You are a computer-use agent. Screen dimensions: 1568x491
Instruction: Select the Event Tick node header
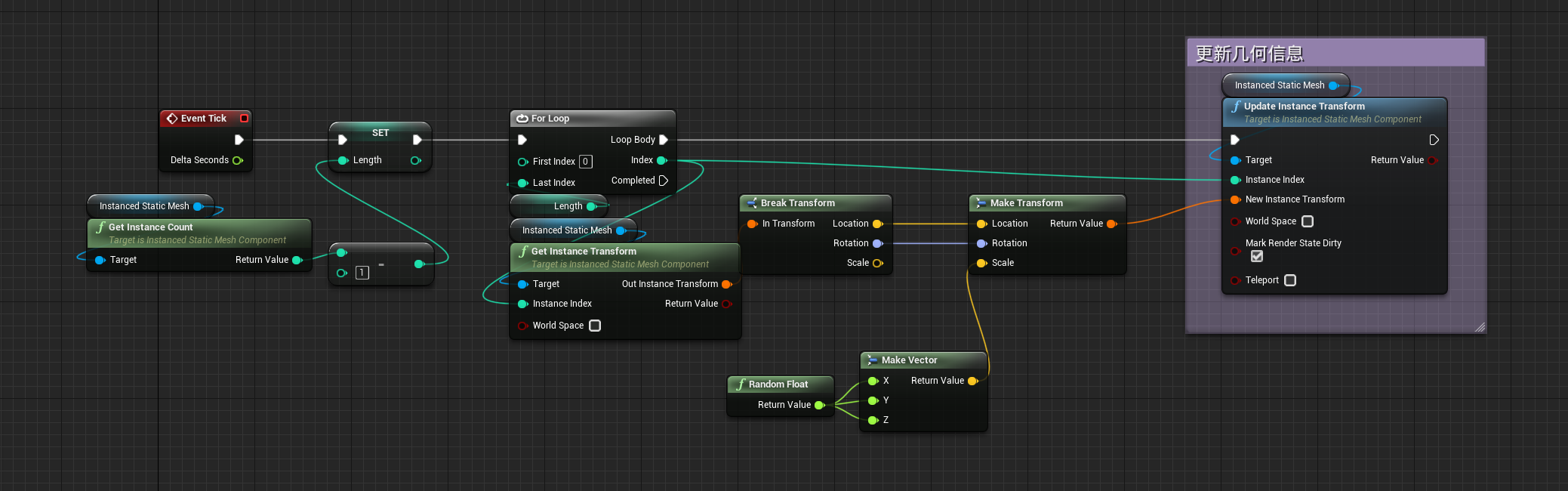point(205,119)
